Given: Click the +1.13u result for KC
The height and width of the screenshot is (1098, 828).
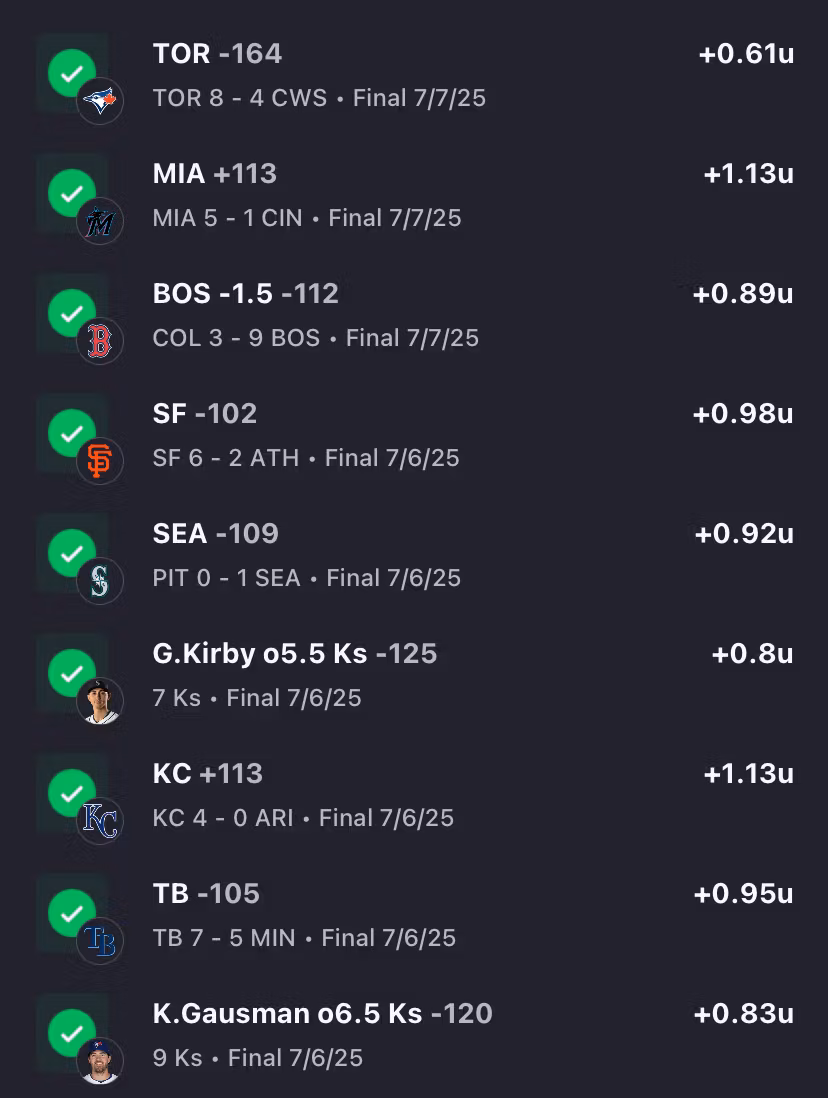Looking at the screenshot, I should coord(748,773).
